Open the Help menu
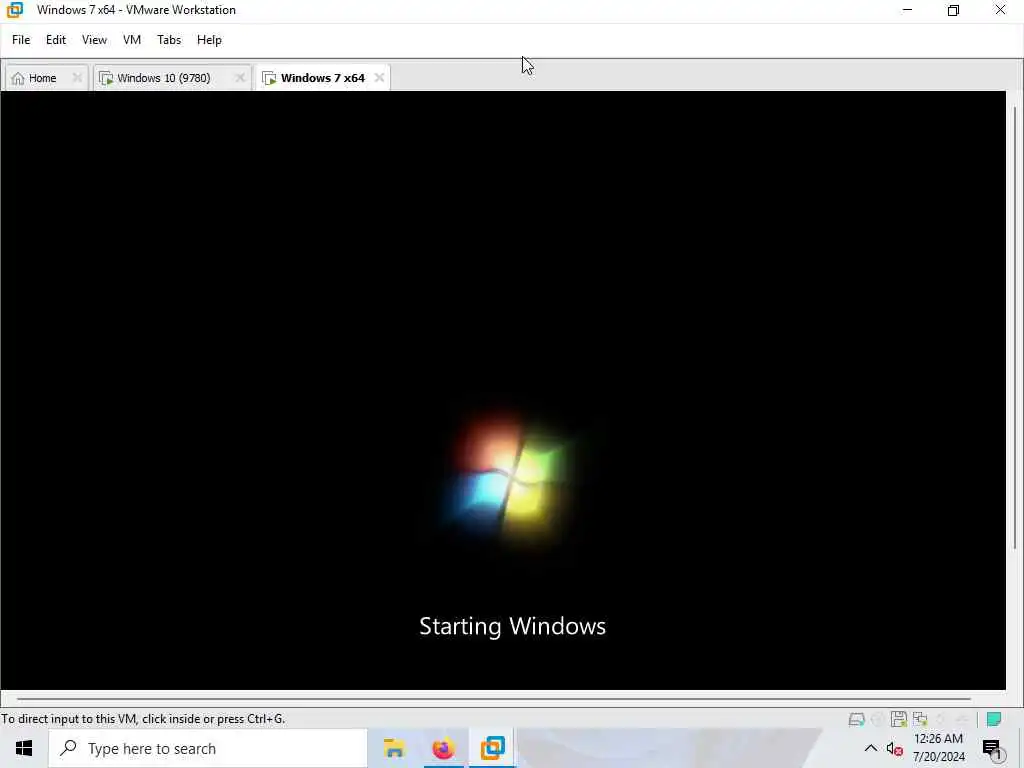 point(209,40)
